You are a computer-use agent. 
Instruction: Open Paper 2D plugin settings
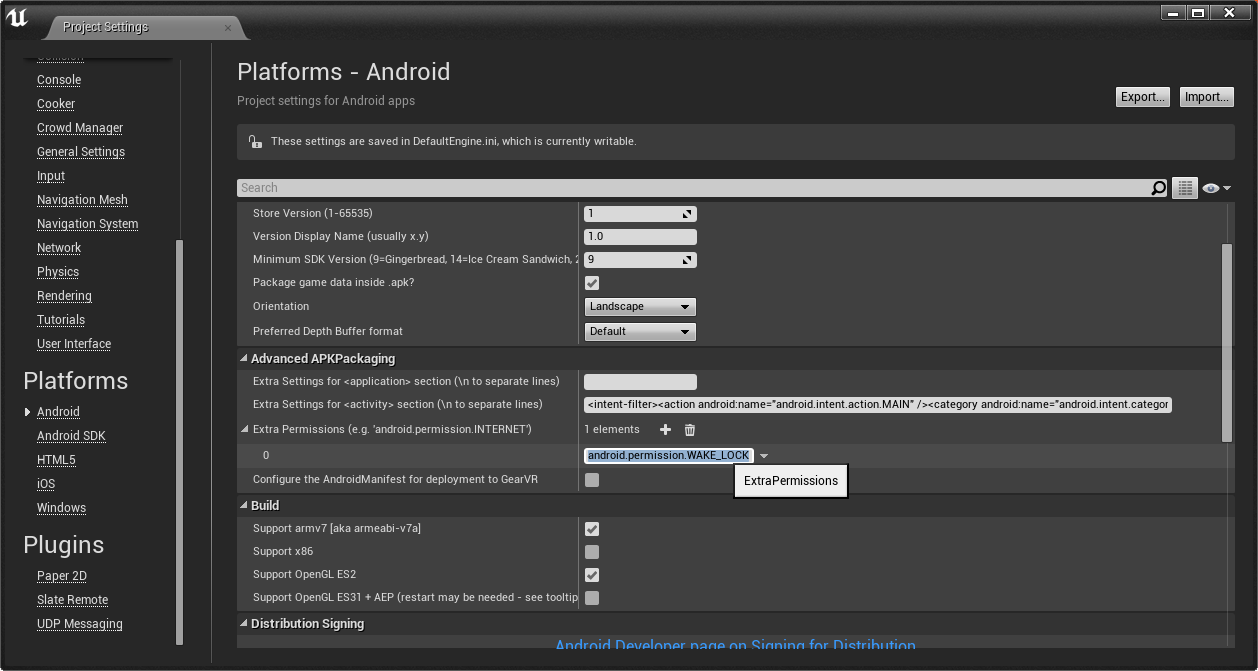pyautogui.click(x=62, y=576)
